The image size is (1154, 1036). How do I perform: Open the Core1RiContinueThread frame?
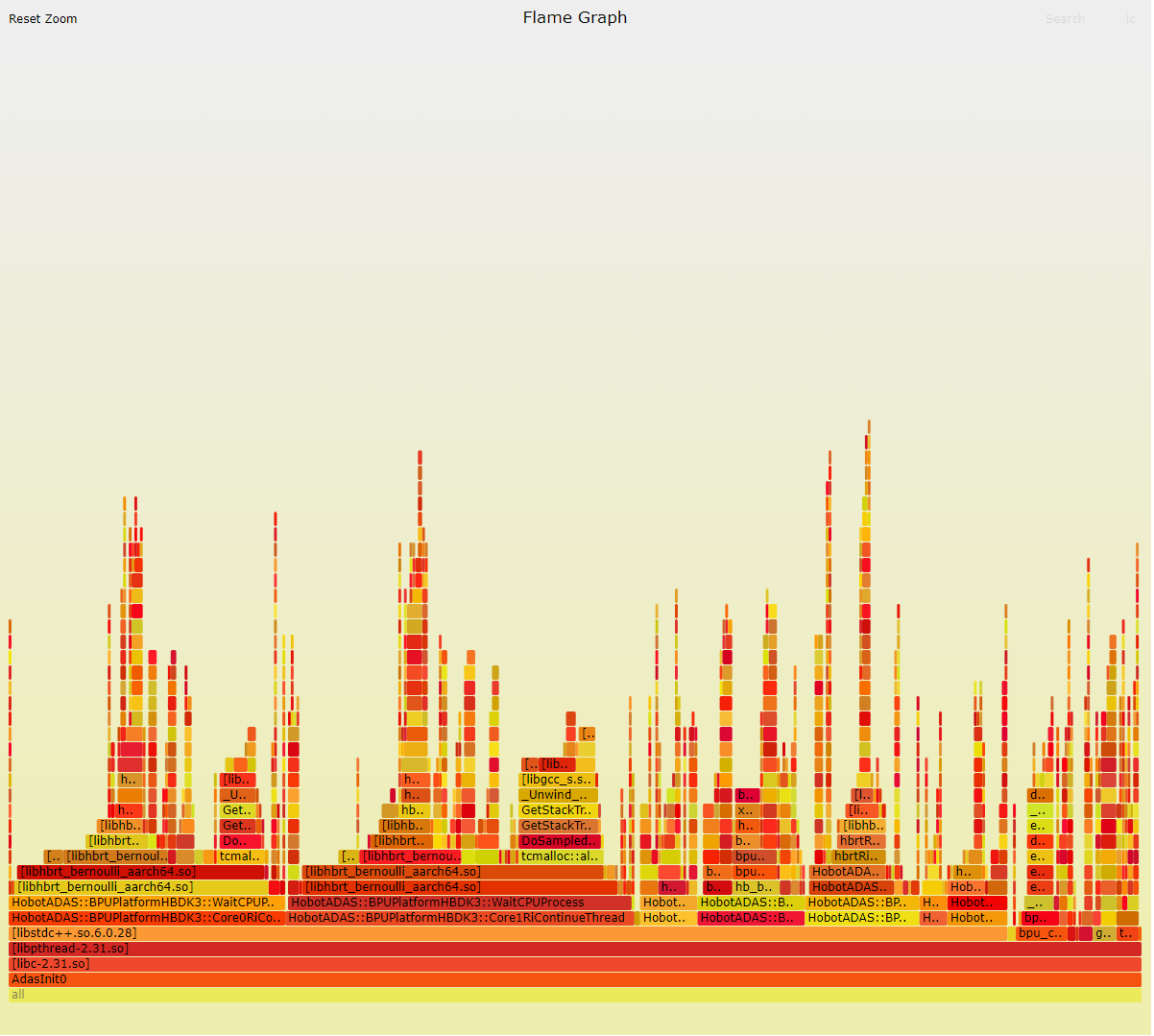(x=460, y=918)
